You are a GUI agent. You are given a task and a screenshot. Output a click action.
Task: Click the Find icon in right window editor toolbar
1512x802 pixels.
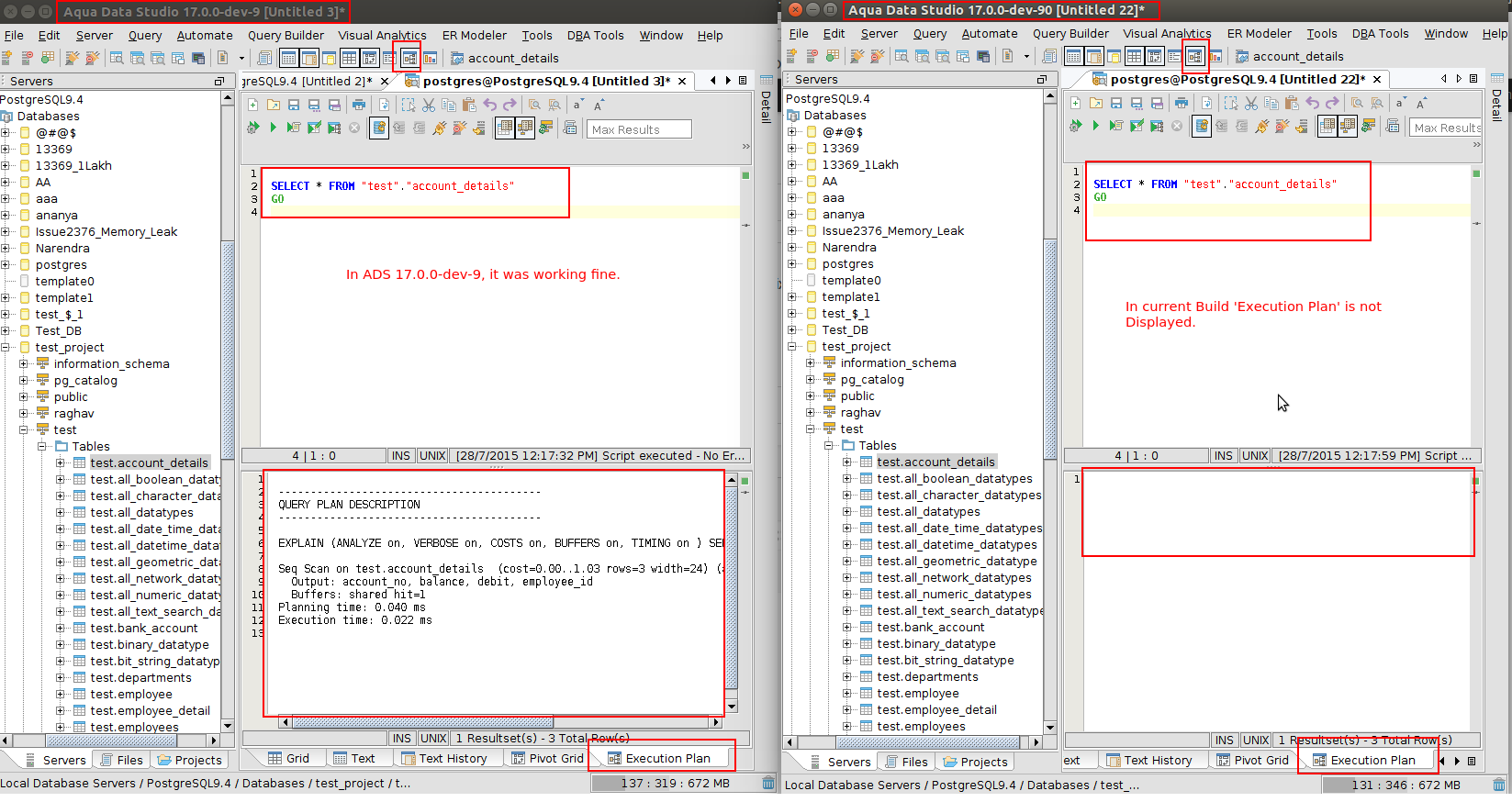1357,103
